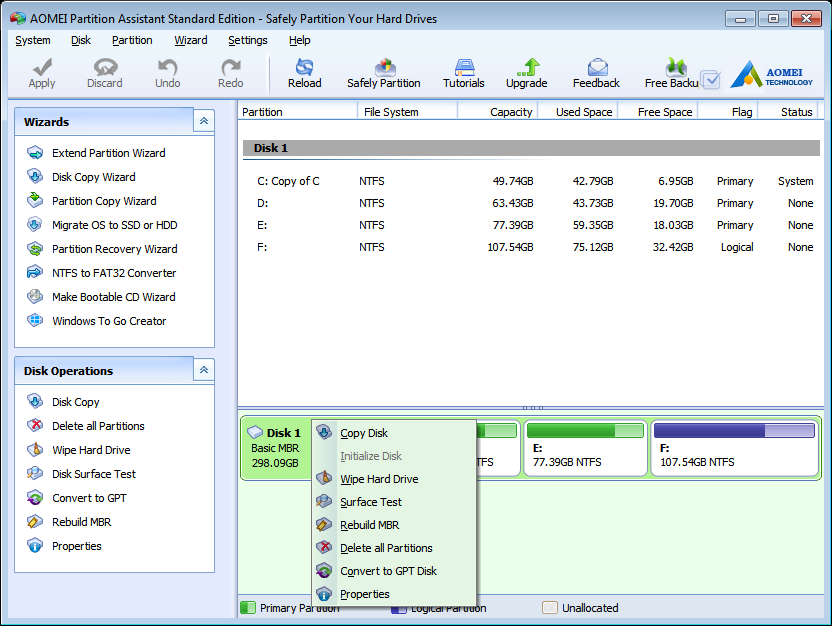Click sidebar Rebuild MBR icon
This screenshot has height=626, width=832.
tap(35, 522)
